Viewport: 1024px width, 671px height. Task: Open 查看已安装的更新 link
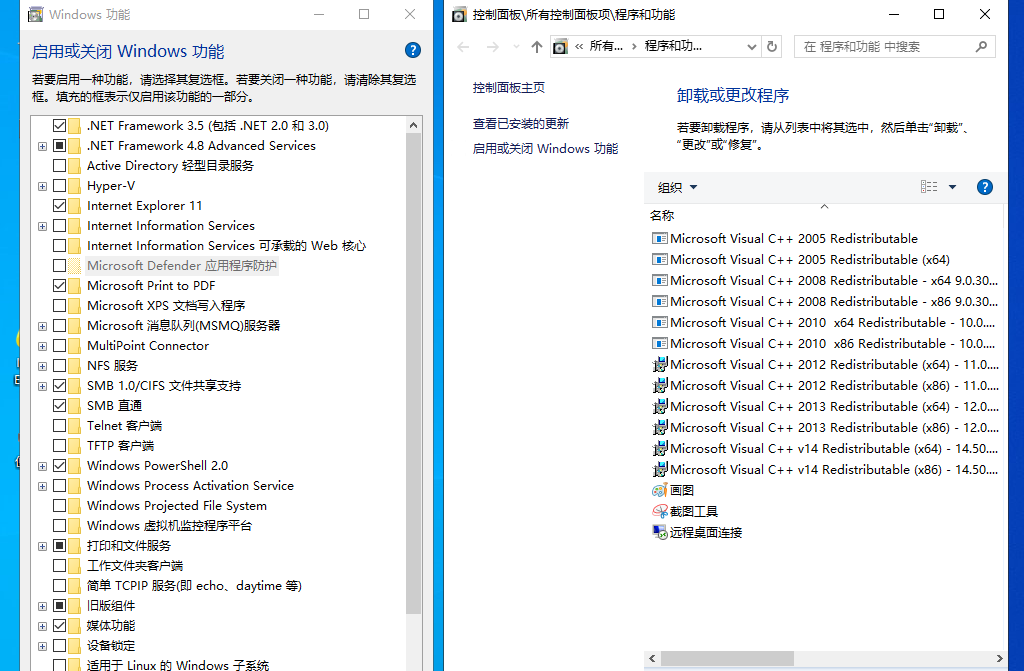(520, 123)
